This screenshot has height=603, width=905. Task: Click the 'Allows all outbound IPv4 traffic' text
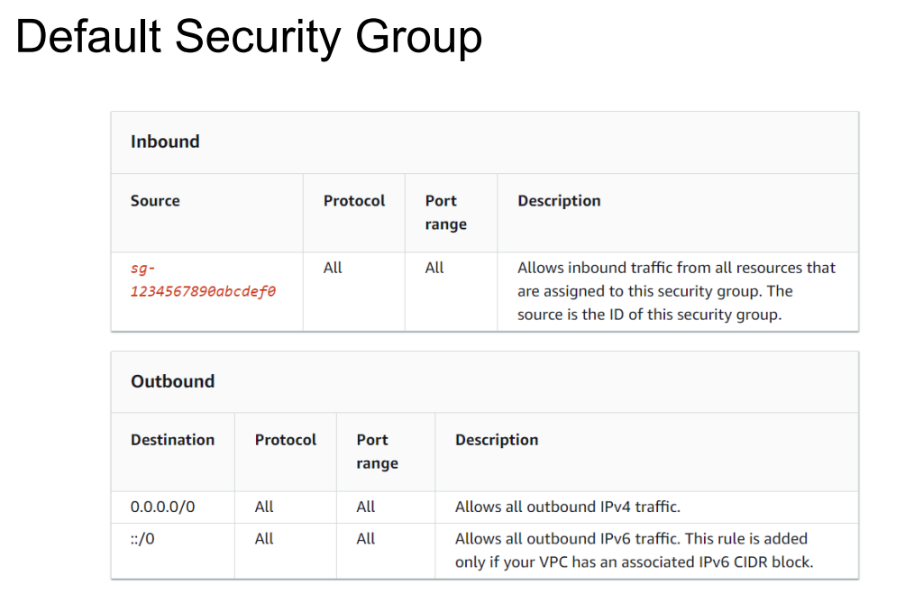click(567, 507)
